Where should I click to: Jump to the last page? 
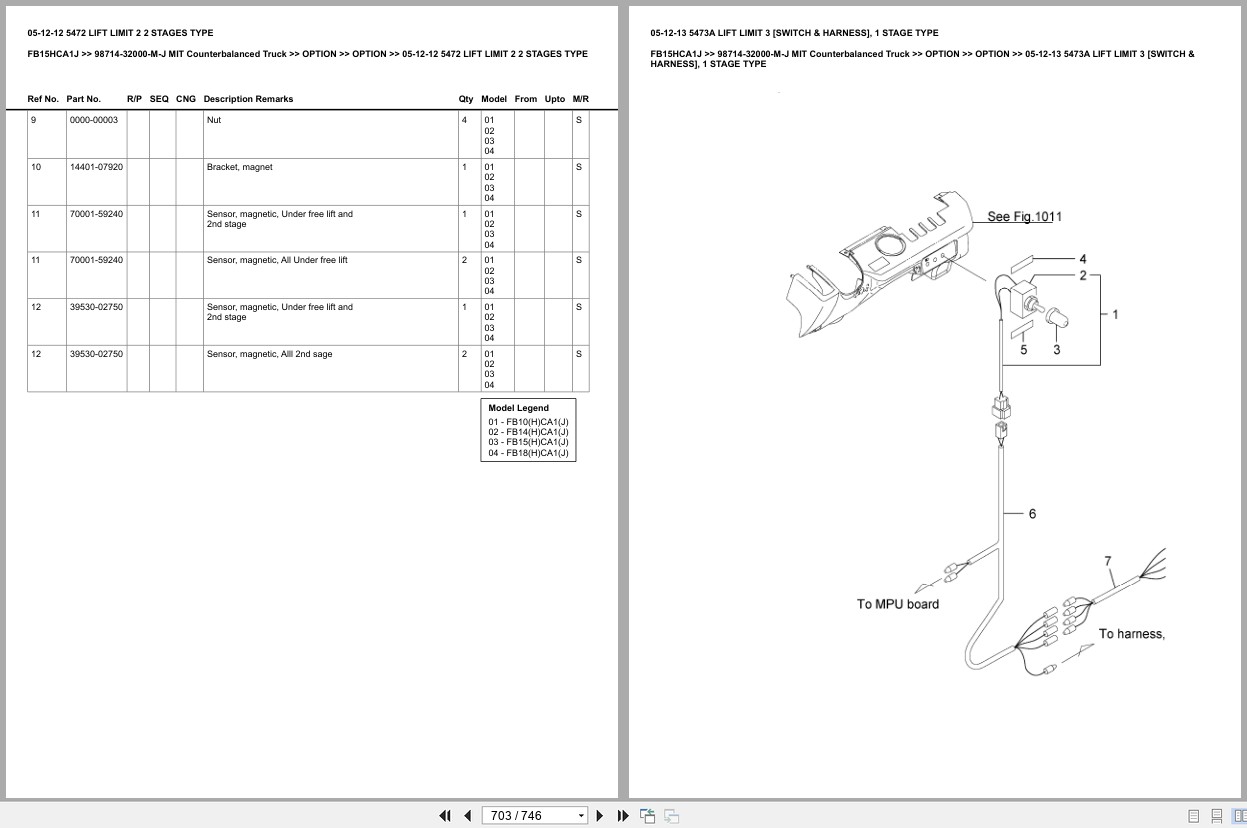(623, 816)
